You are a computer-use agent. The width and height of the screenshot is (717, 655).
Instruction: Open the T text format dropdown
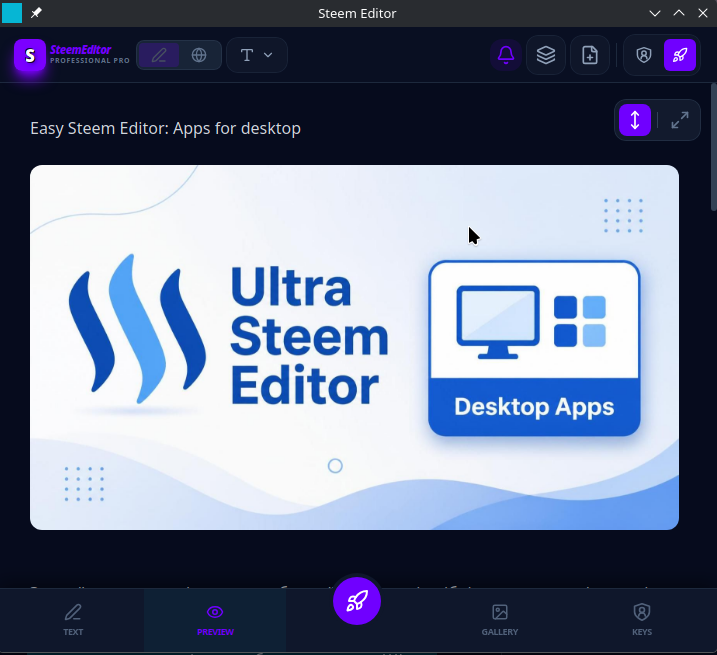[x=257, y=55]
